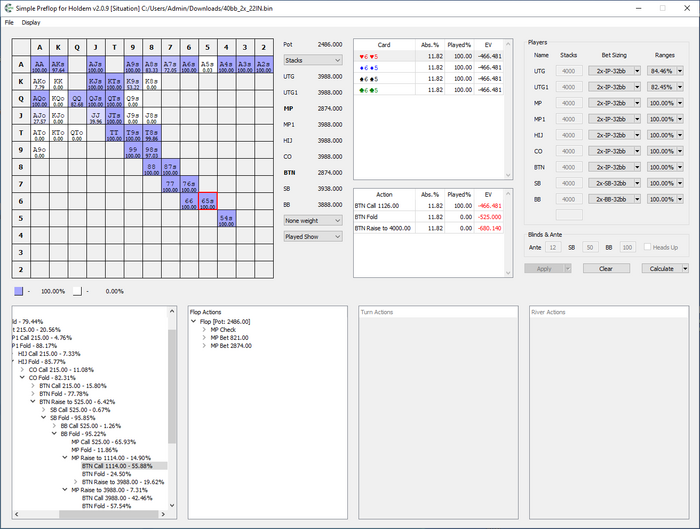Select the AKs cell in hand matrix
This screenshot has width=700, height=529.
[58, 64]
